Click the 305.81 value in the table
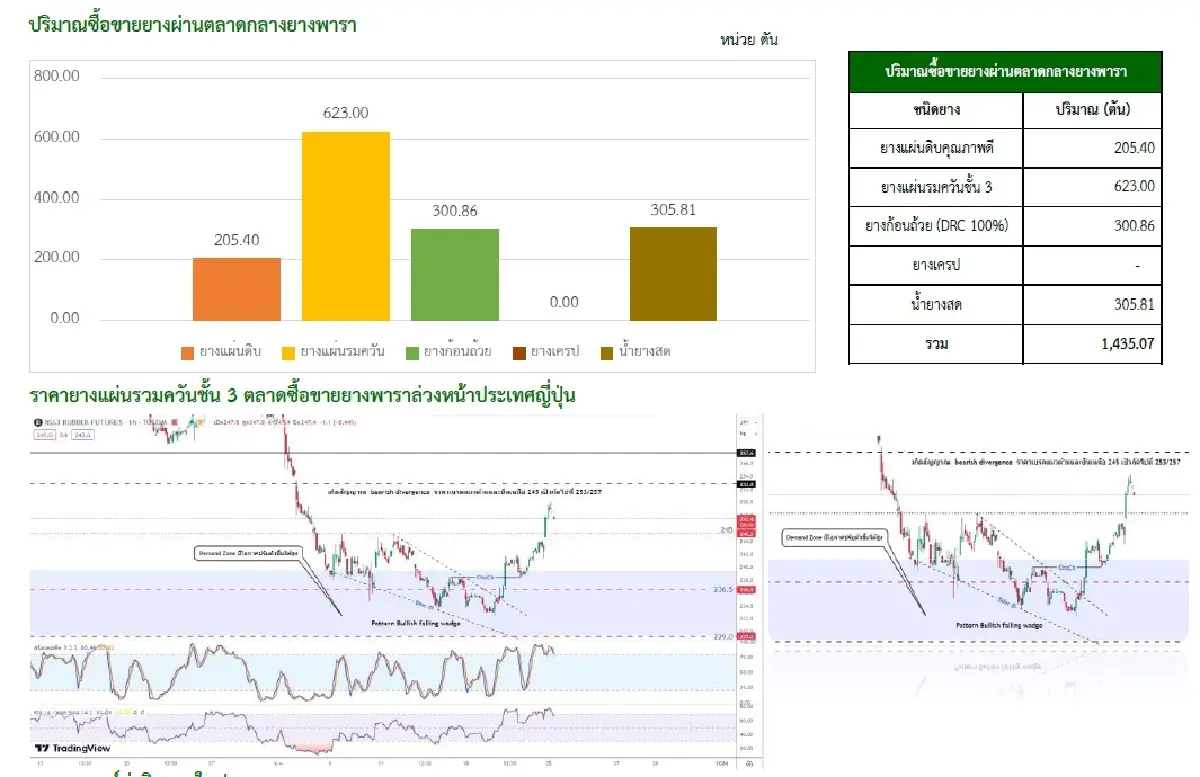This screenshot has width=1200, height=777. pos(1134,304)
